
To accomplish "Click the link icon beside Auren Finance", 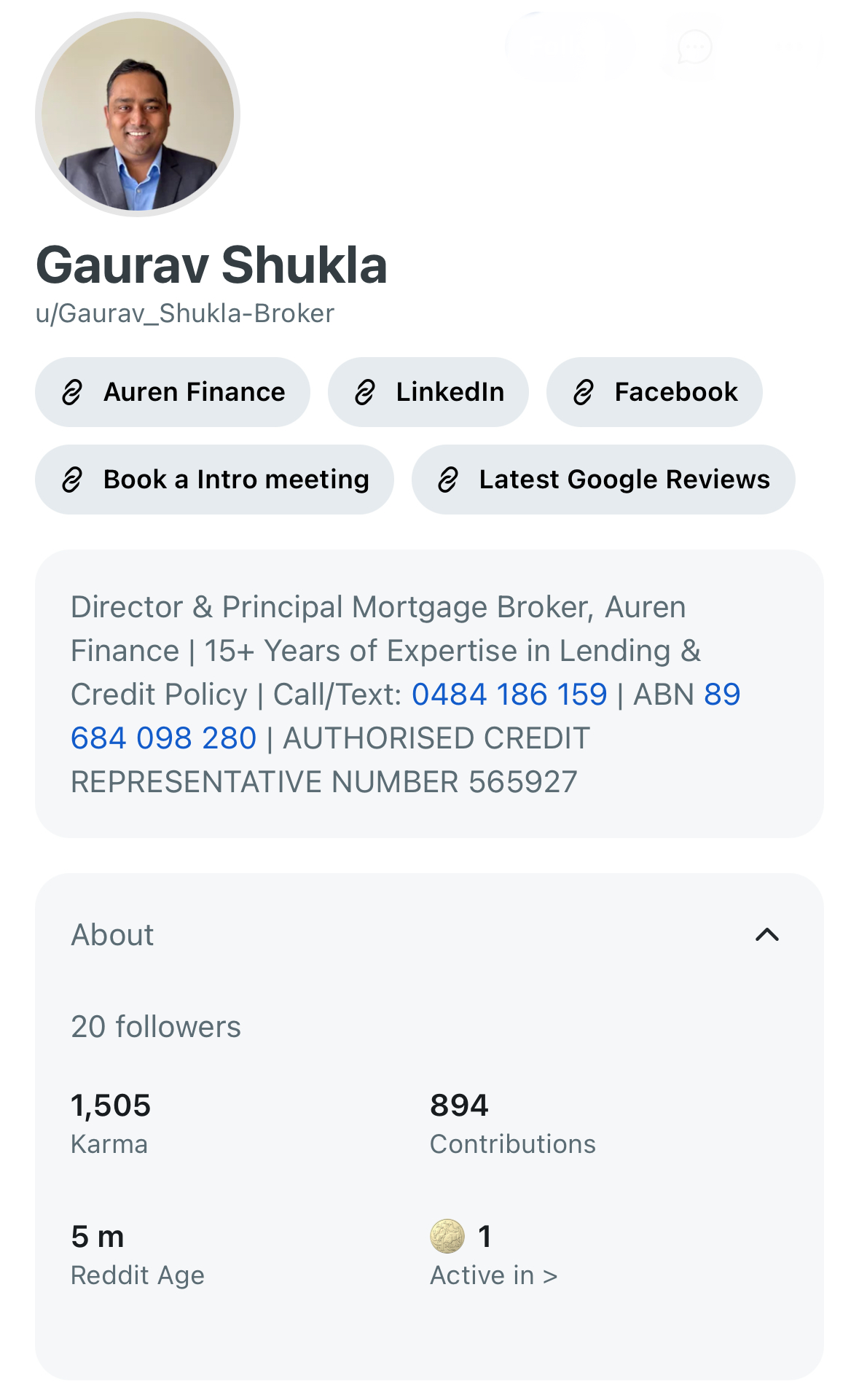I will [72, 392].
